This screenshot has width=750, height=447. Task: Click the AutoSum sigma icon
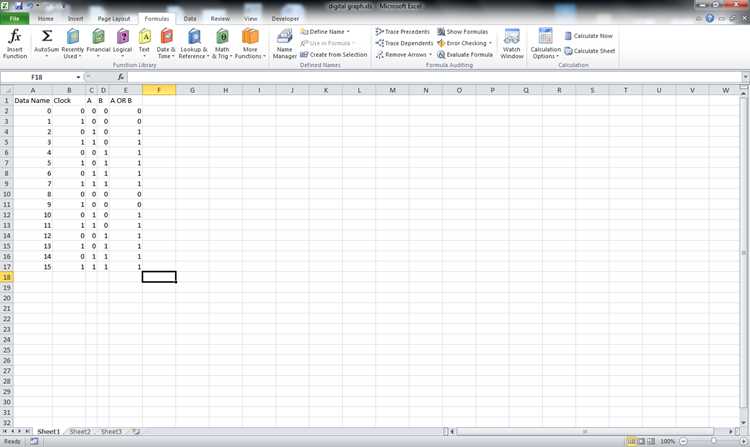(x=46, y=36)
